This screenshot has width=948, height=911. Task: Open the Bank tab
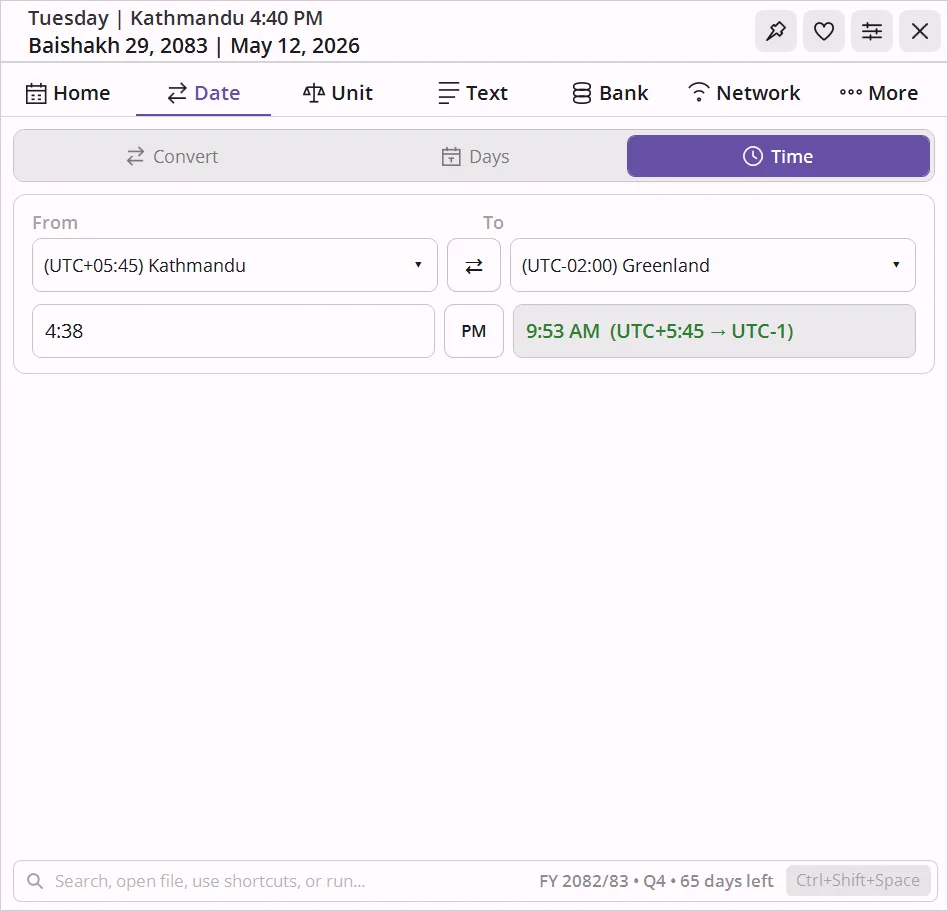tap(609, 93)
